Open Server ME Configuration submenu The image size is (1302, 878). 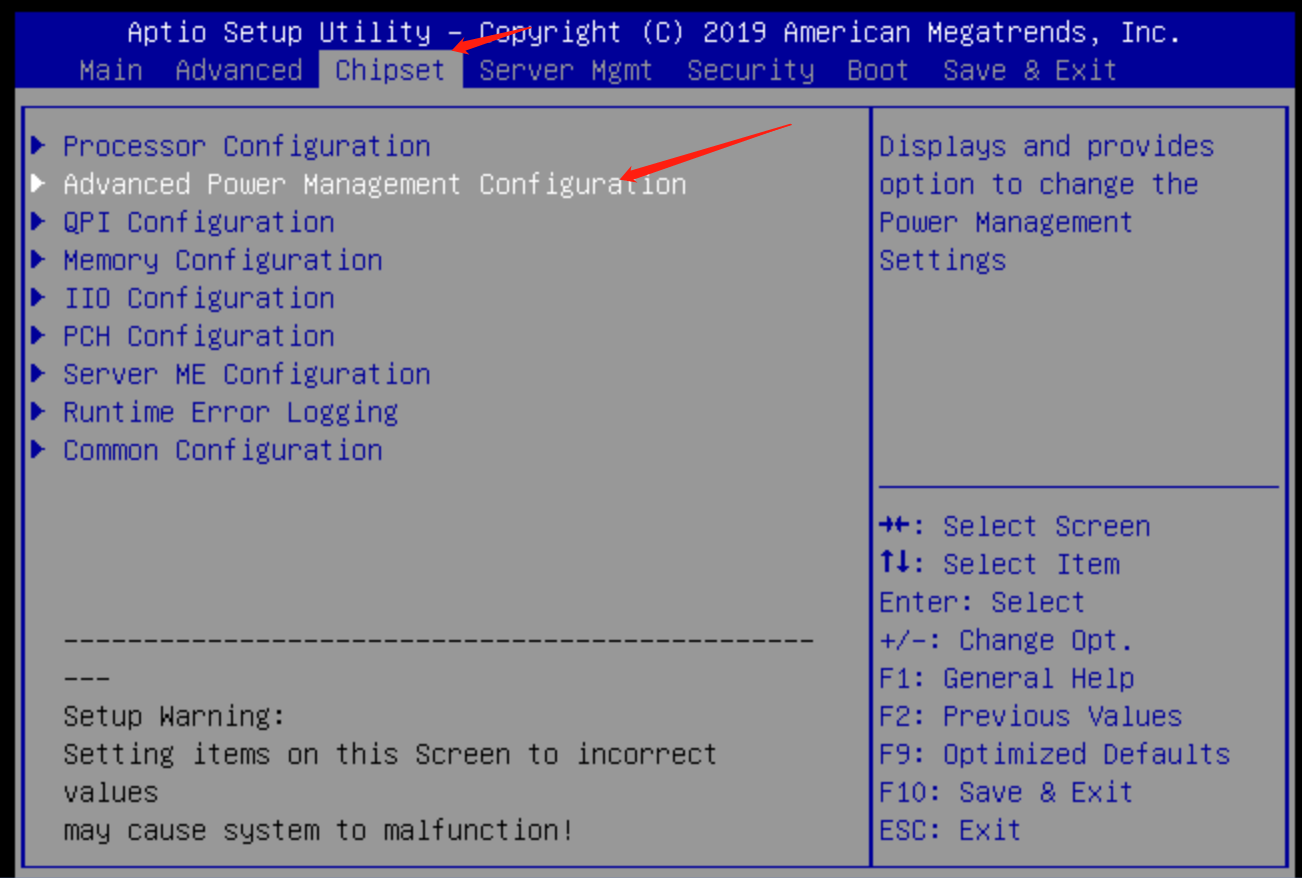[x=246, y=374]
